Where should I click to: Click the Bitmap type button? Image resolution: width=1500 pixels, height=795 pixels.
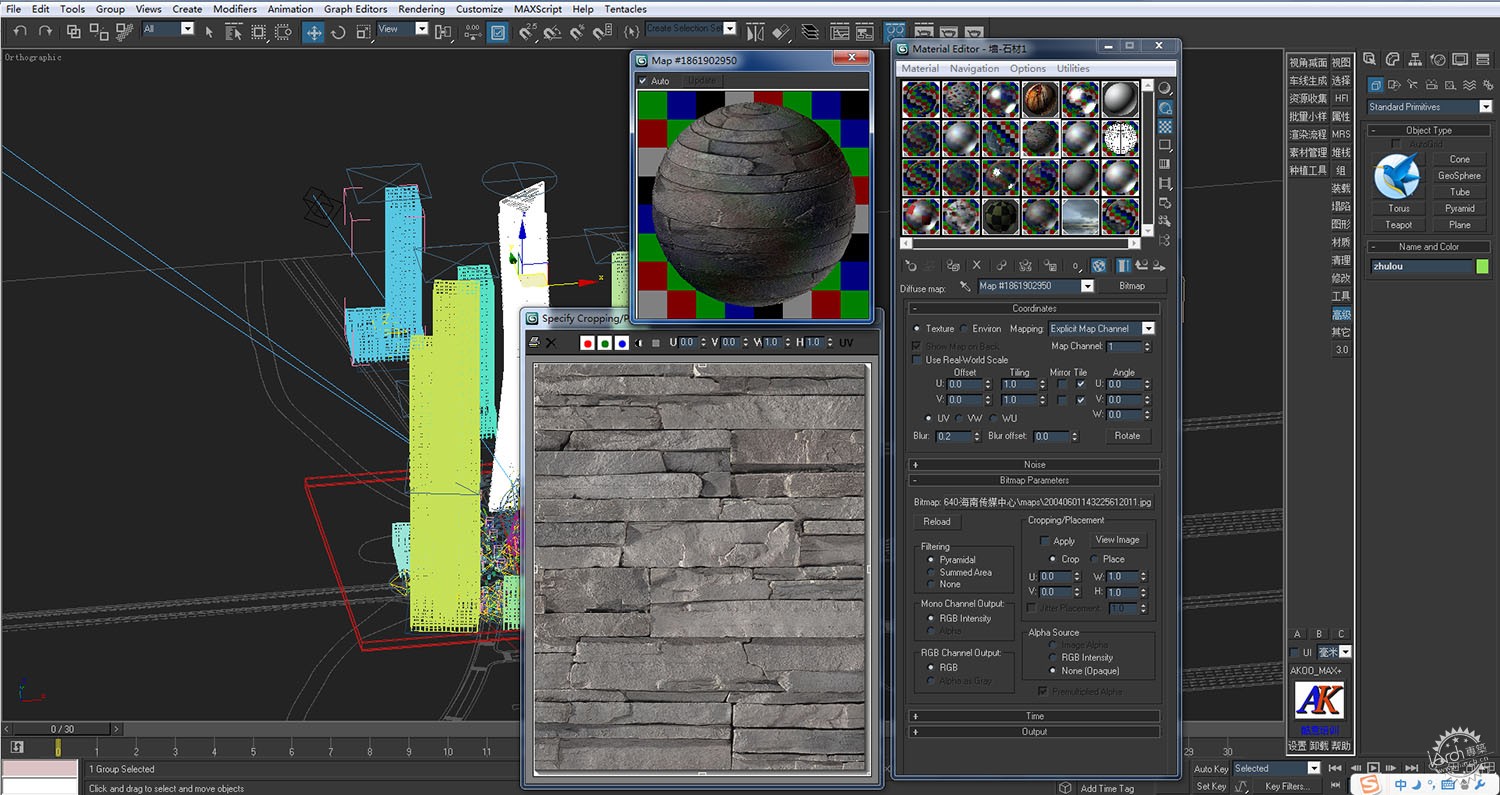pyautogui.click(x=1131, y=286)
